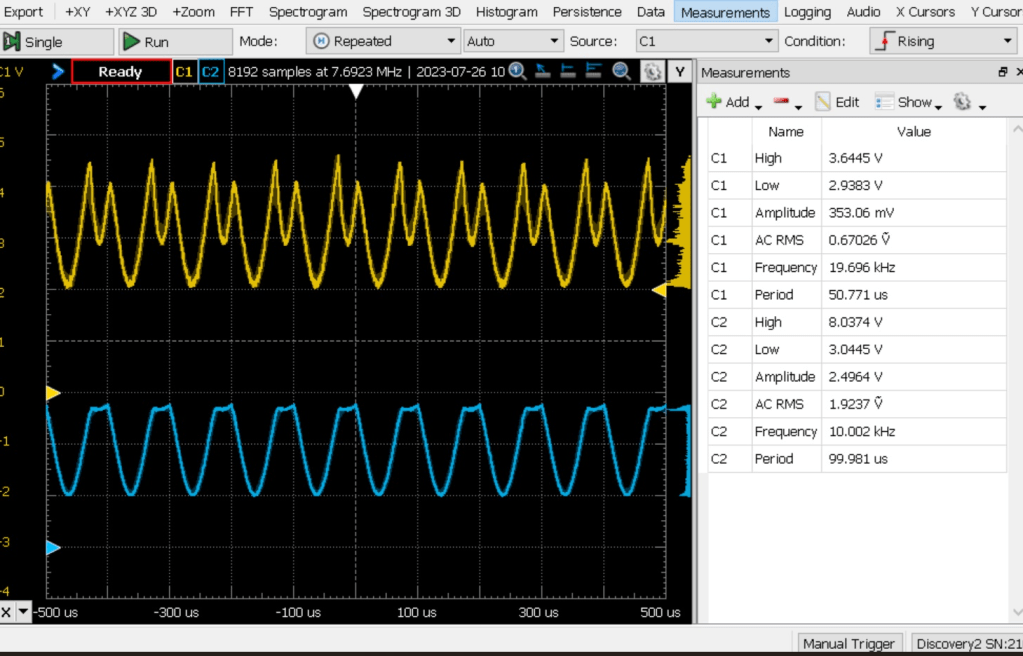The height and width of the screenshot is (656, 1023).
Task: Click the green Add measurement plus icon
Action: point(714,102)
